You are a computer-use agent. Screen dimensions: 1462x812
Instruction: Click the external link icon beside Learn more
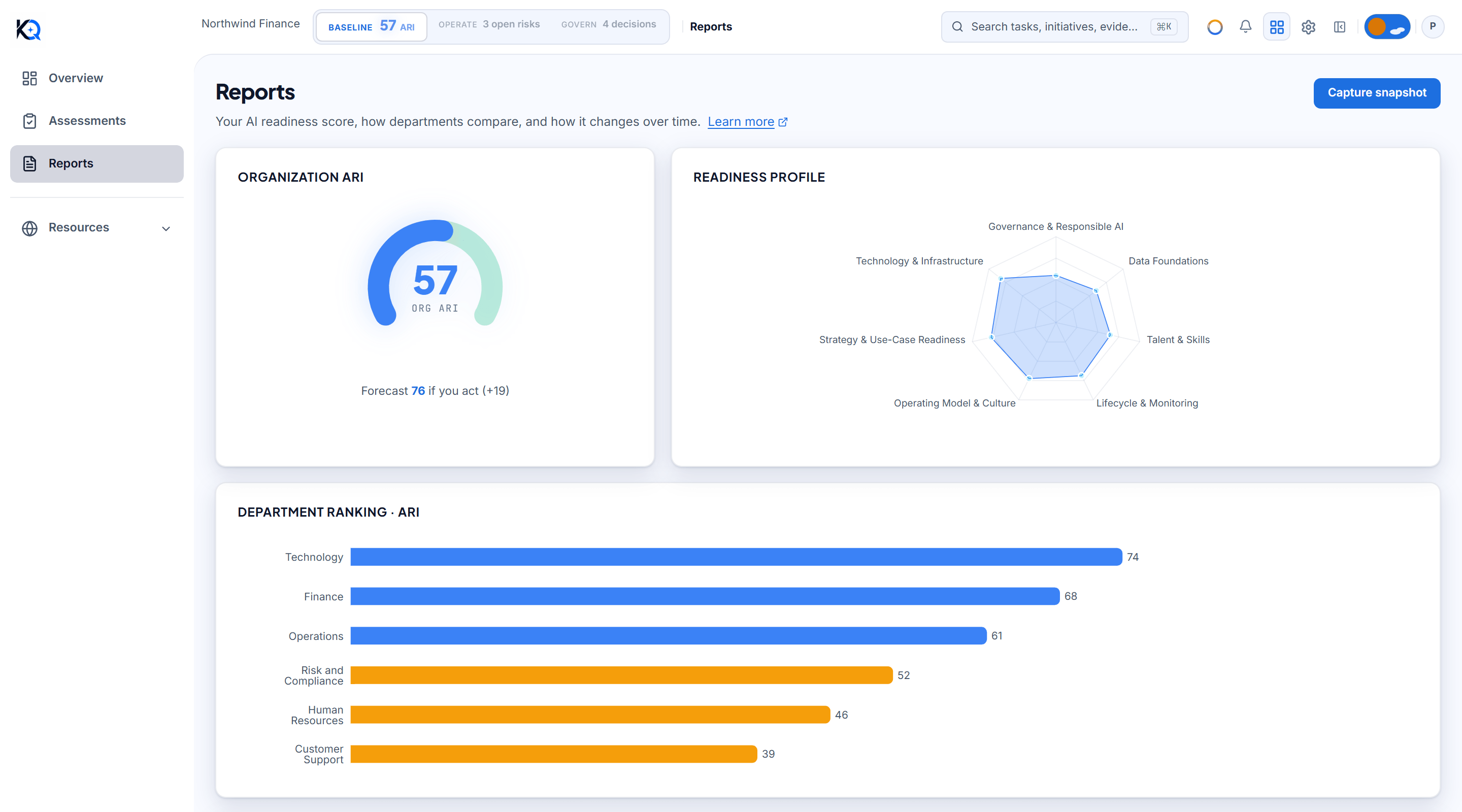783,122
